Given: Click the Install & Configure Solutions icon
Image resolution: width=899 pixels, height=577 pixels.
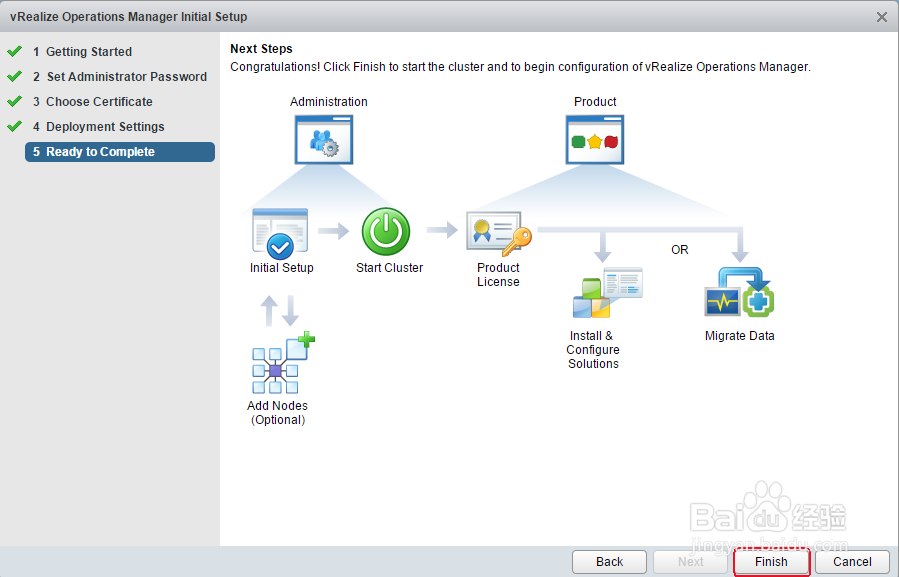Looking at the screenshot, I should point(608,293).
